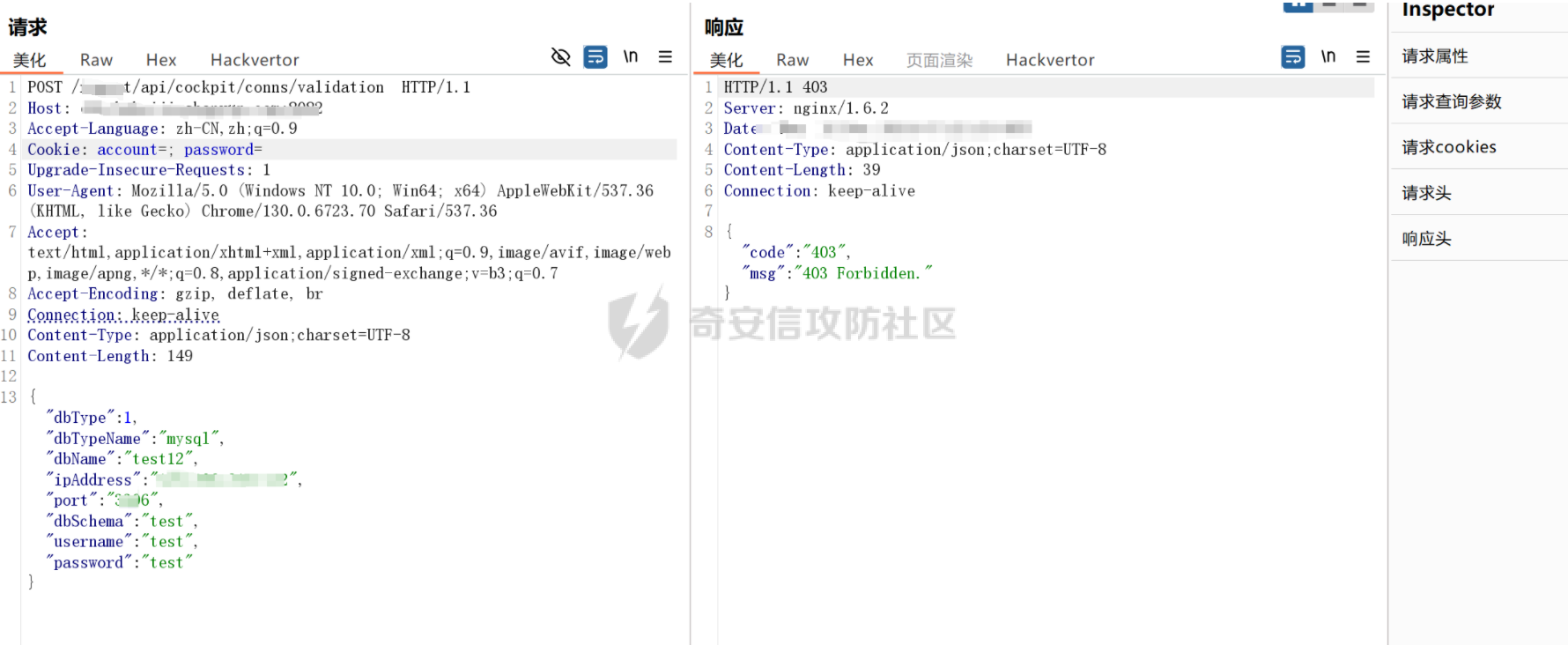This screenshot has width=1568, height=645.
Task: Click the Inspector panel title
Action: 1448,10
